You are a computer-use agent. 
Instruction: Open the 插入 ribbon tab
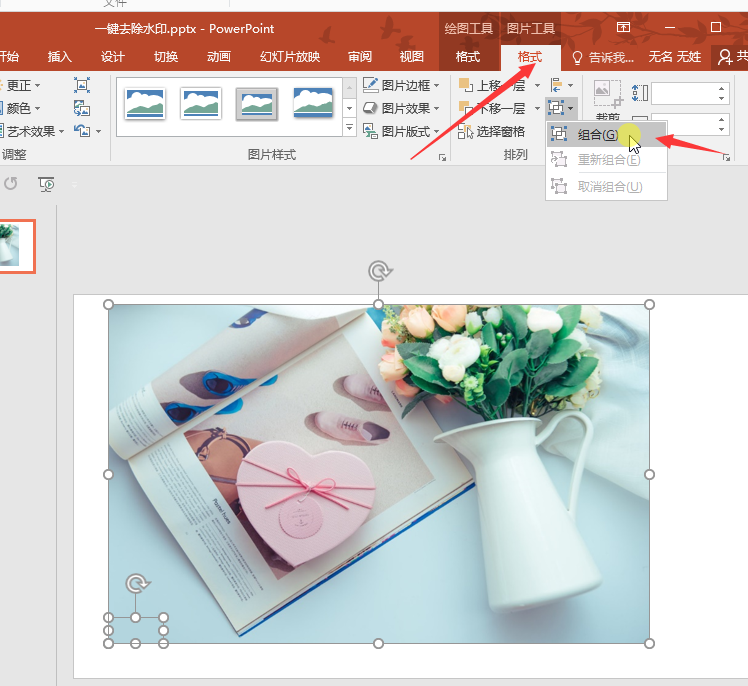click(60, 57)
